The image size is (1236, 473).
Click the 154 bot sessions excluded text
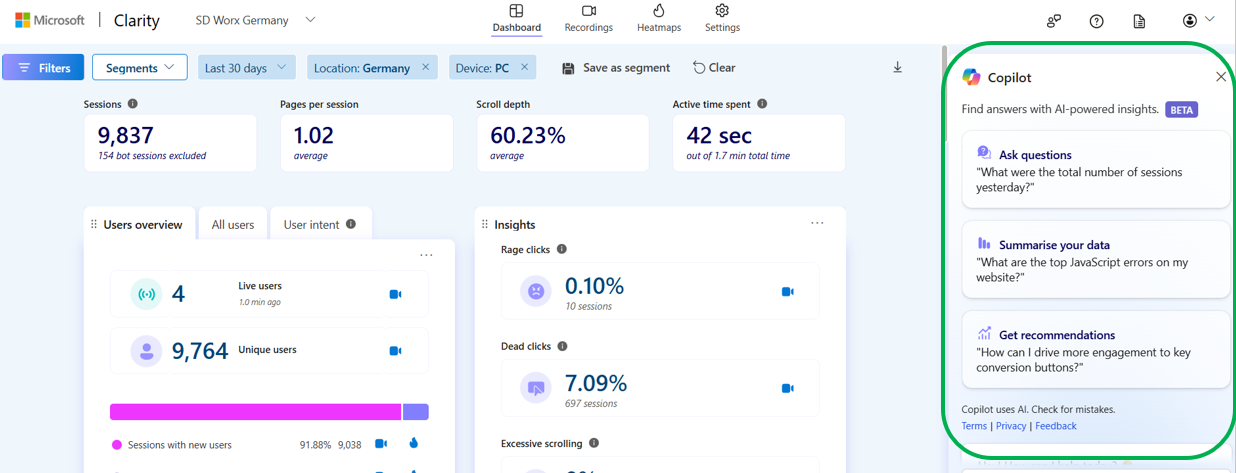pos(152,156)
